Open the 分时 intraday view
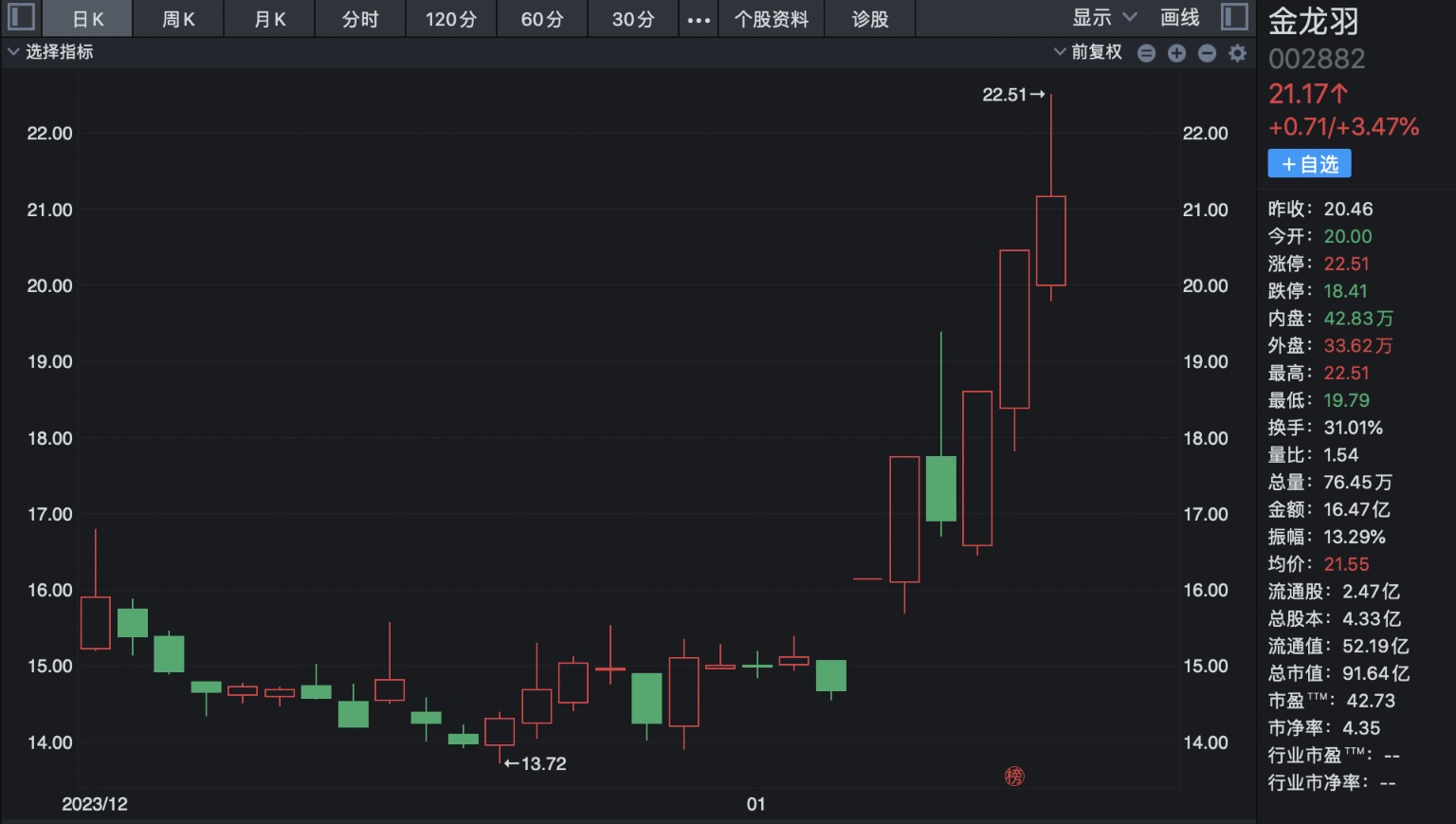1456x824 pixels. click(360, 19)
